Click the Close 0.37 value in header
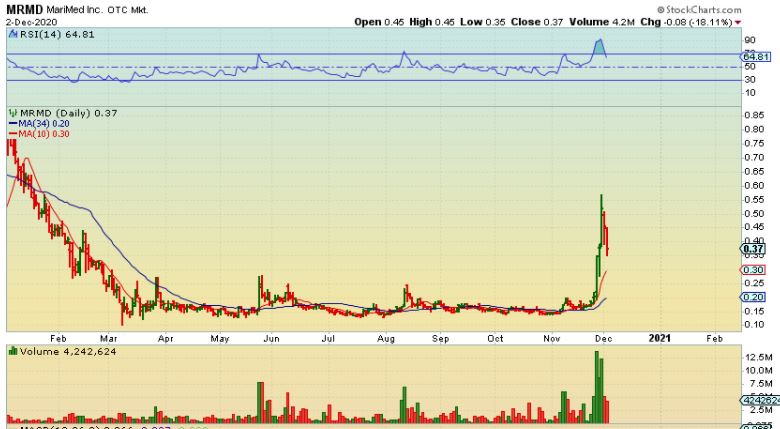Viewport: 780px width, 429px height. (x=537, y=22)
